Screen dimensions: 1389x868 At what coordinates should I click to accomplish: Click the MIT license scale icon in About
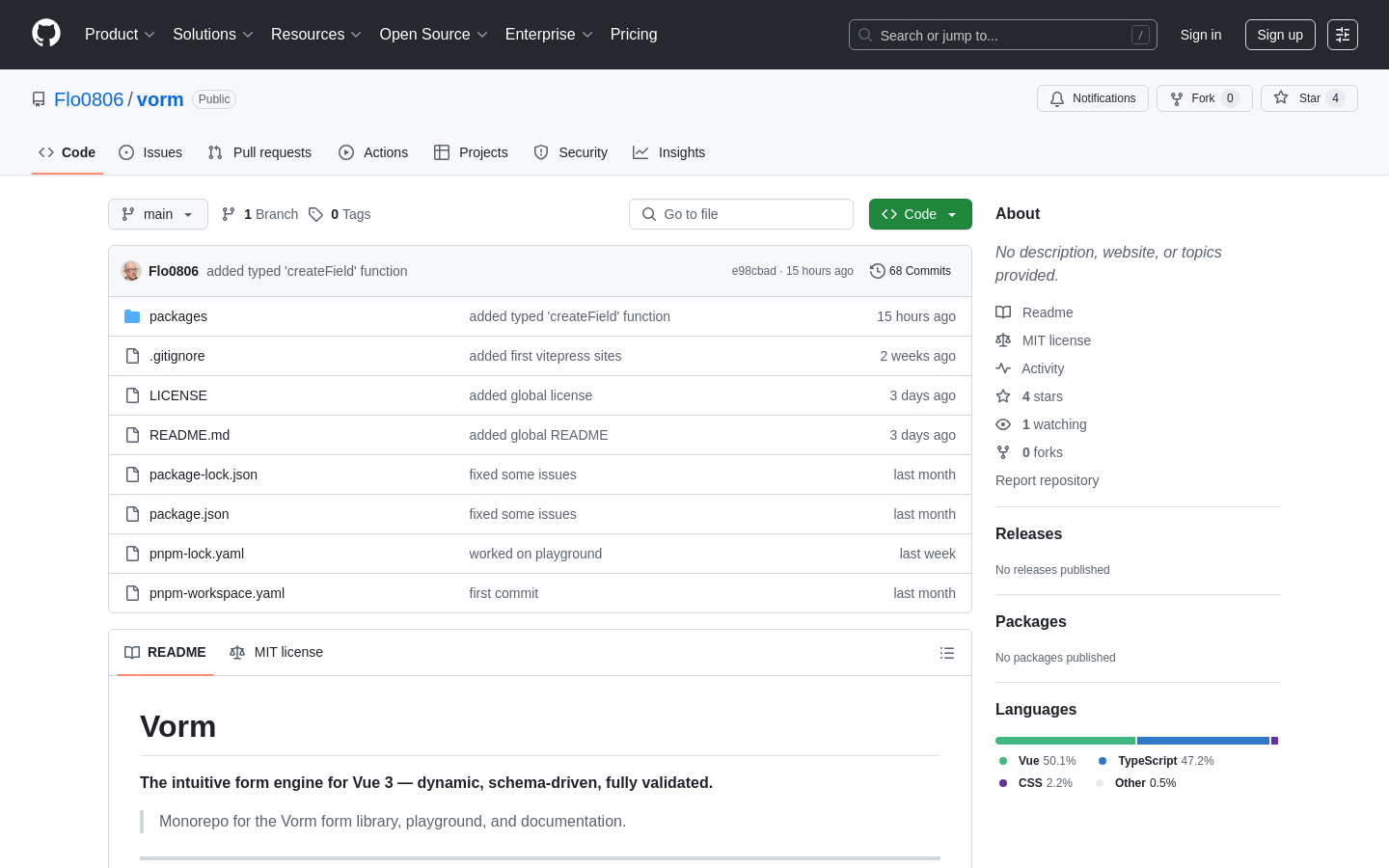pyautogui.click(x=1003, y=340)
